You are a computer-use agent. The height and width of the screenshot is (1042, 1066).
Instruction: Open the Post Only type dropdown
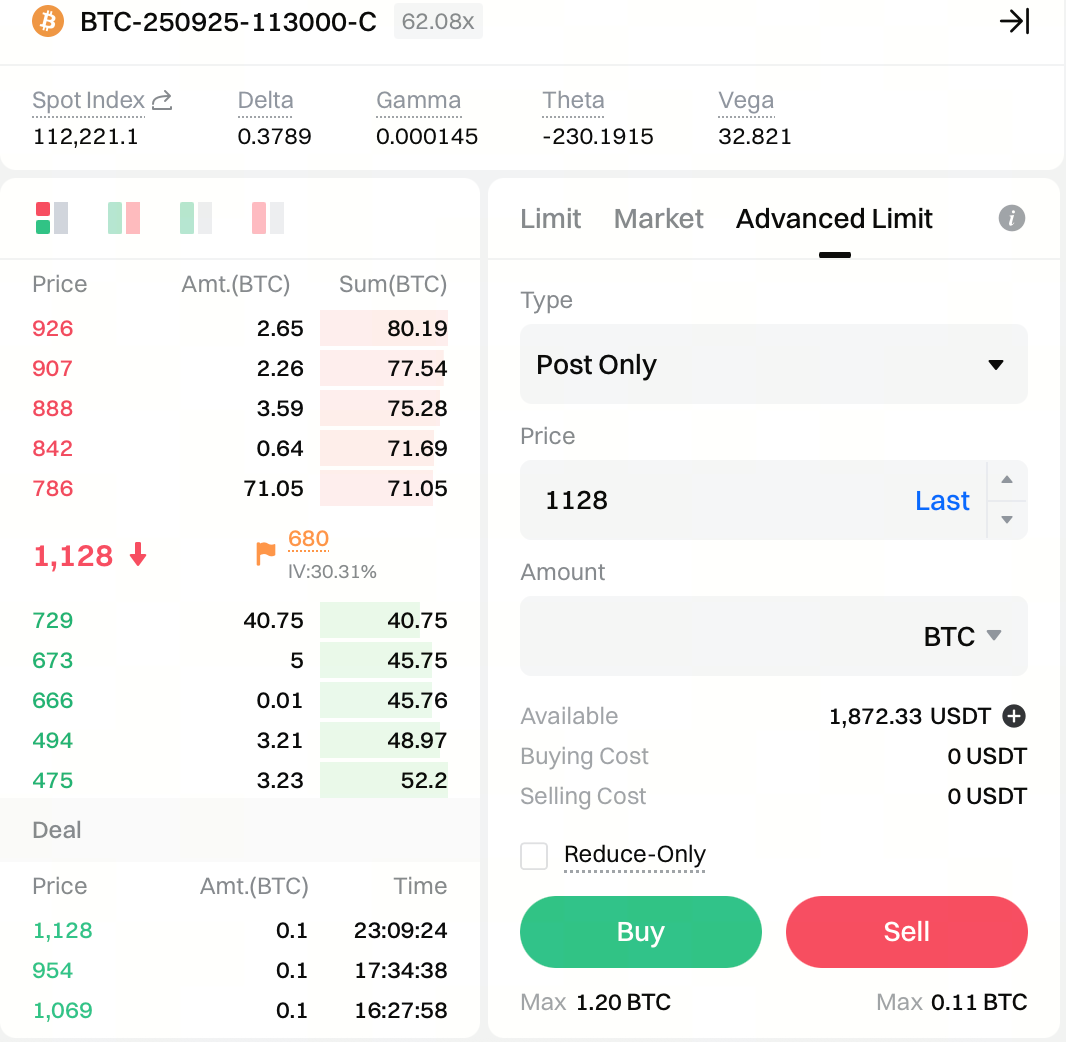[773, 364]
